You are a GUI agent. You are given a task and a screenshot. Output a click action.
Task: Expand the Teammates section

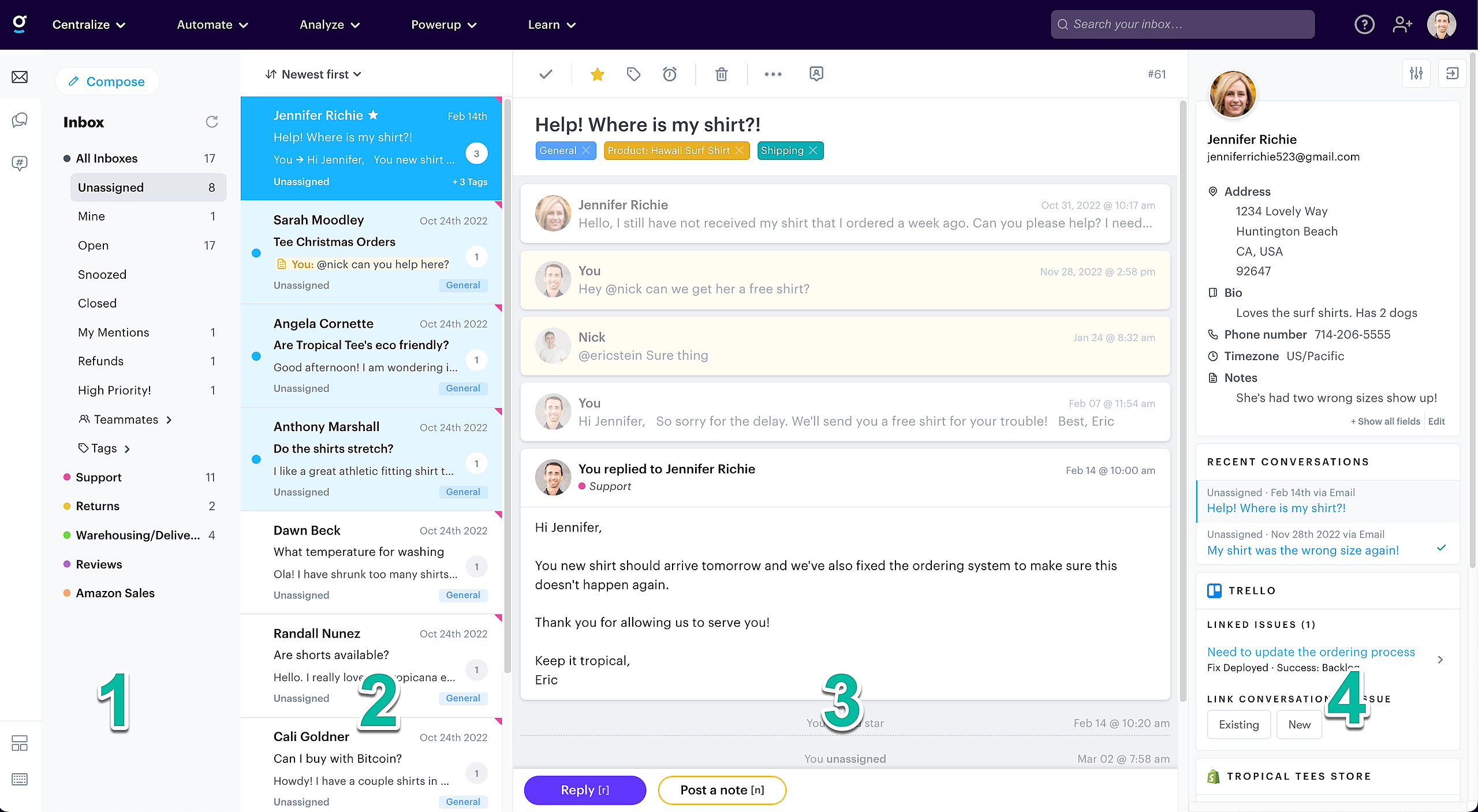point(125,420)
